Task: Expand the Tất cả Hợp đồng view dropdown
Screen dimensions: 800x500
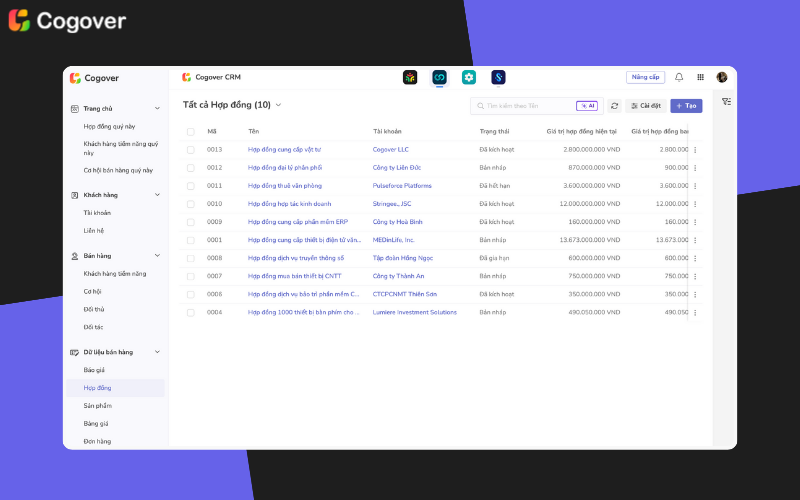Action: coord(278,105)
